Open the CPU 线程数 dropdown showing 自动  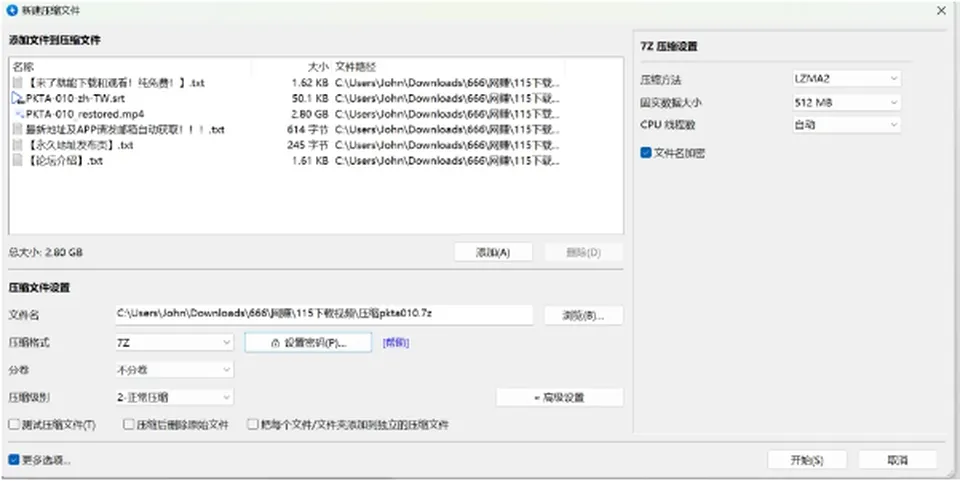[x=847, y=125]
